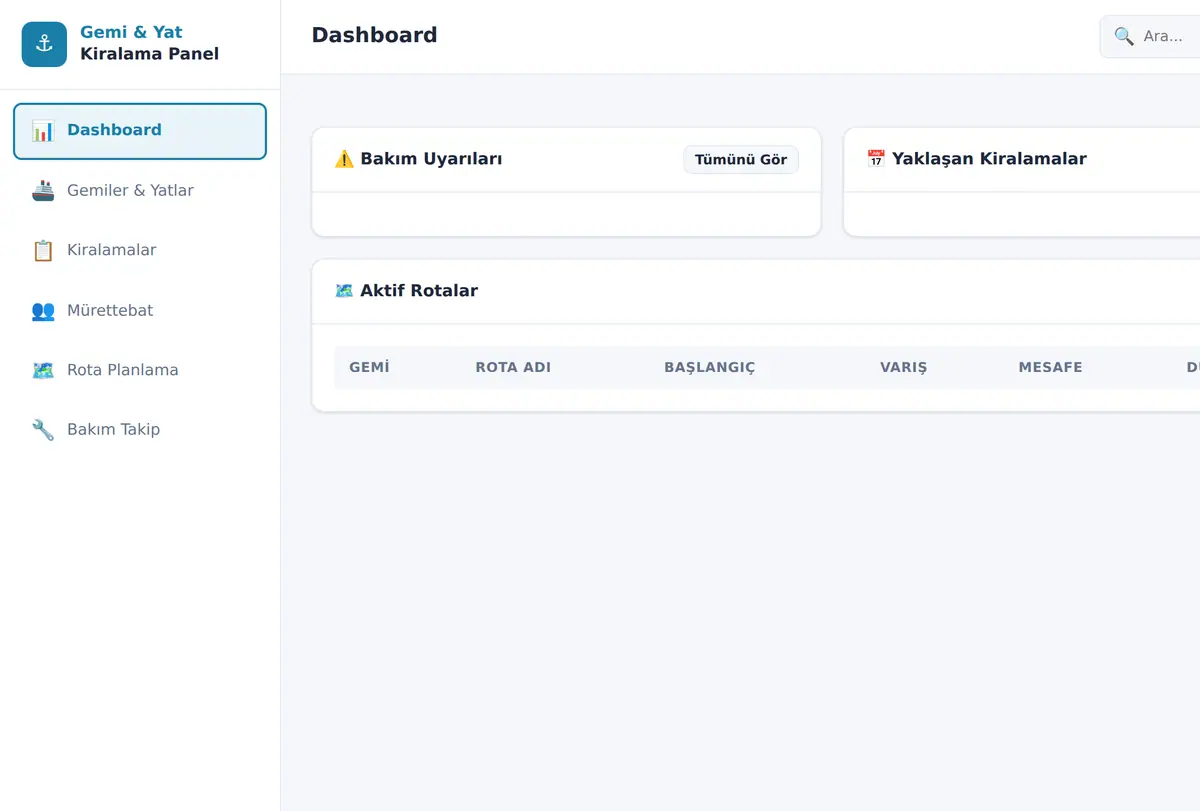Click the warning icon beside Bakım Uyarıları

click(344, 159)
